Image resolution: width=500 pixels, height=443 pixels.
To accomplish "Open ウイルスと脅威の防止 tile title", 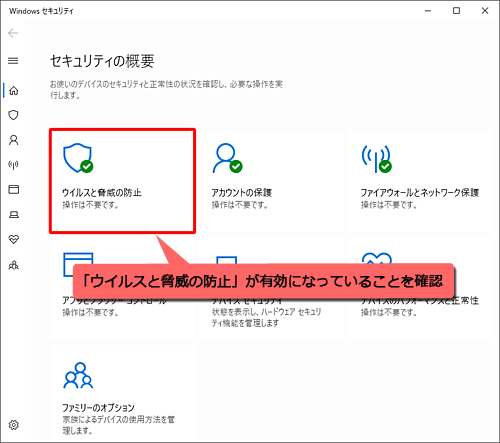I will click(102, 193).
